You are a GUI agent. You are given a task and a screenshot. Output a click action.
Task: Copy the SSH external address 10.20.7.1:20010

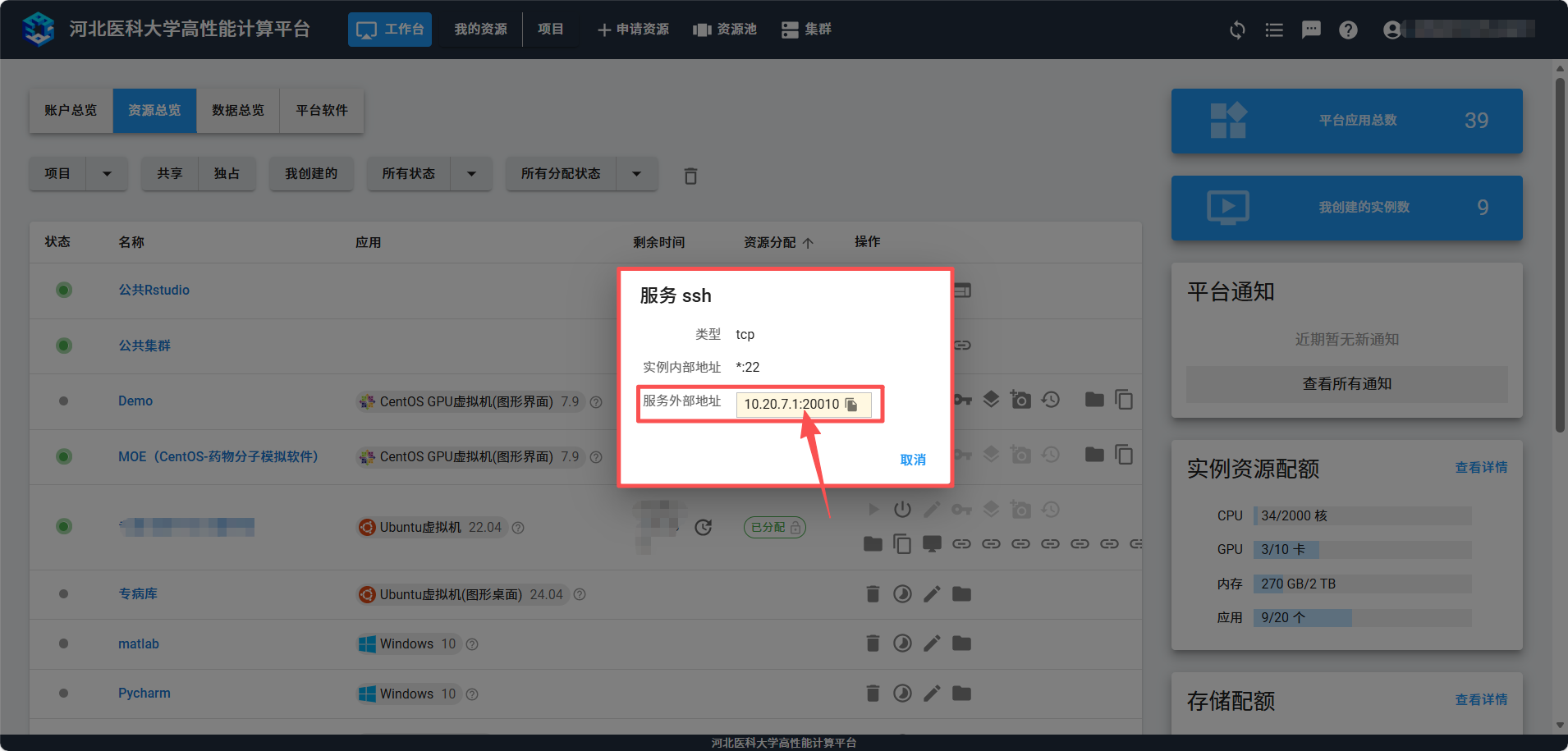point(851,405)
